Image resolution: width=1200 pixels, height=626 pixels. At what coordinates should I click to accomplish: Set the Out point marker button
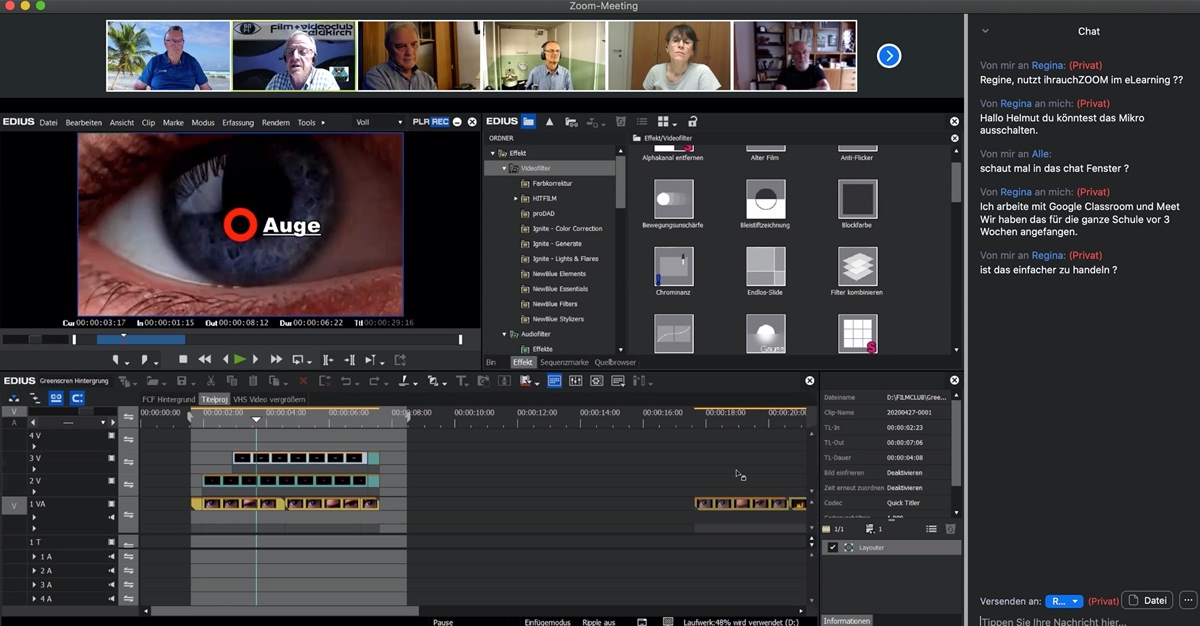[x=144, y=360]
